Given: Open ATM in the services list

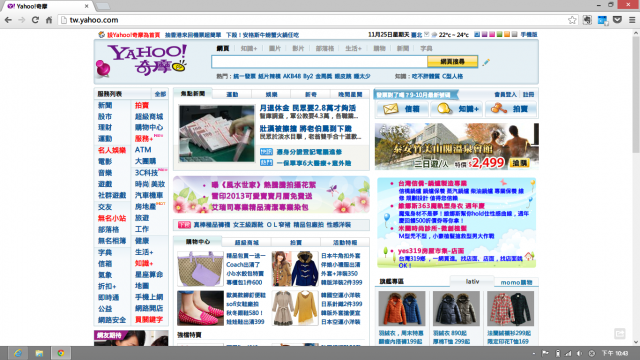Looking at the screenshot, I should point(143,150).
